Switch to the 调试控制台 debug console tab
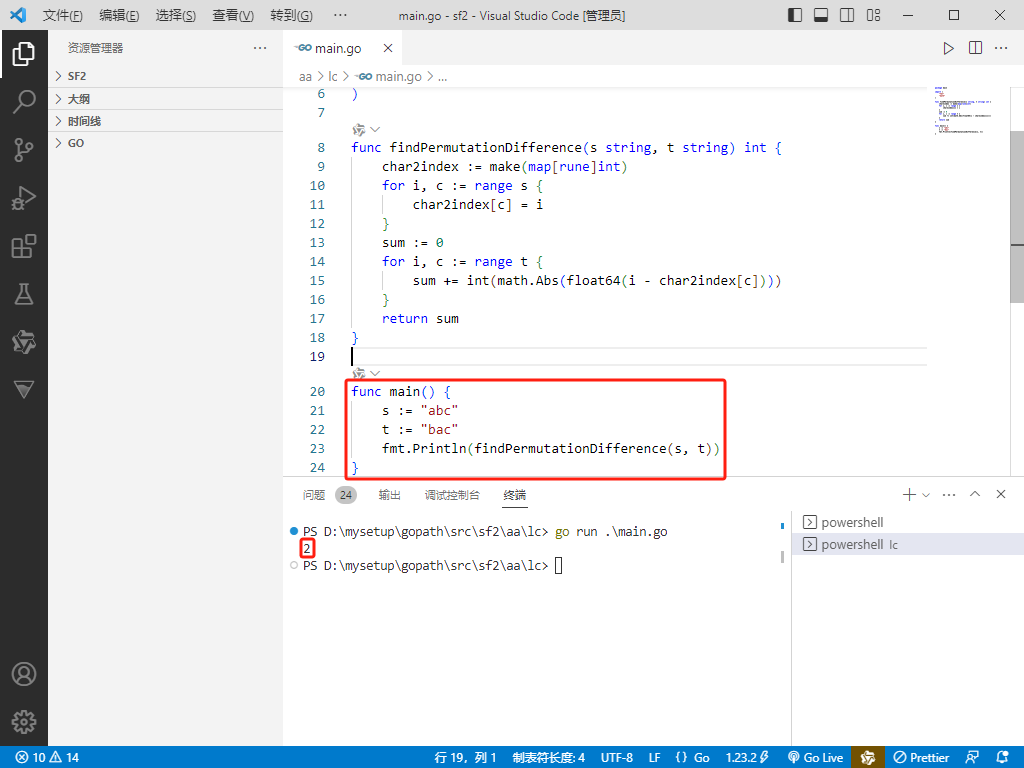1024x768 pixels. coord(452,495)
